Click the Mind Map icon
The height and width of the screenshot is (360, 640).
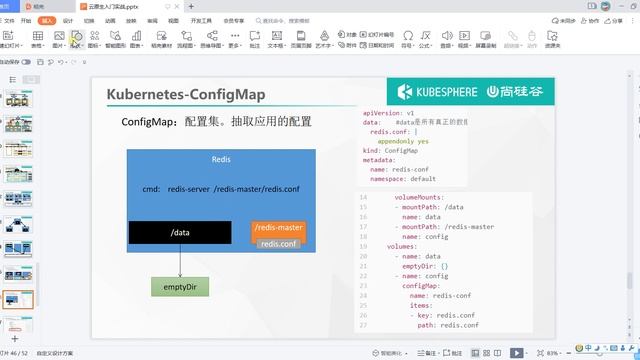(x=212, y=36)
